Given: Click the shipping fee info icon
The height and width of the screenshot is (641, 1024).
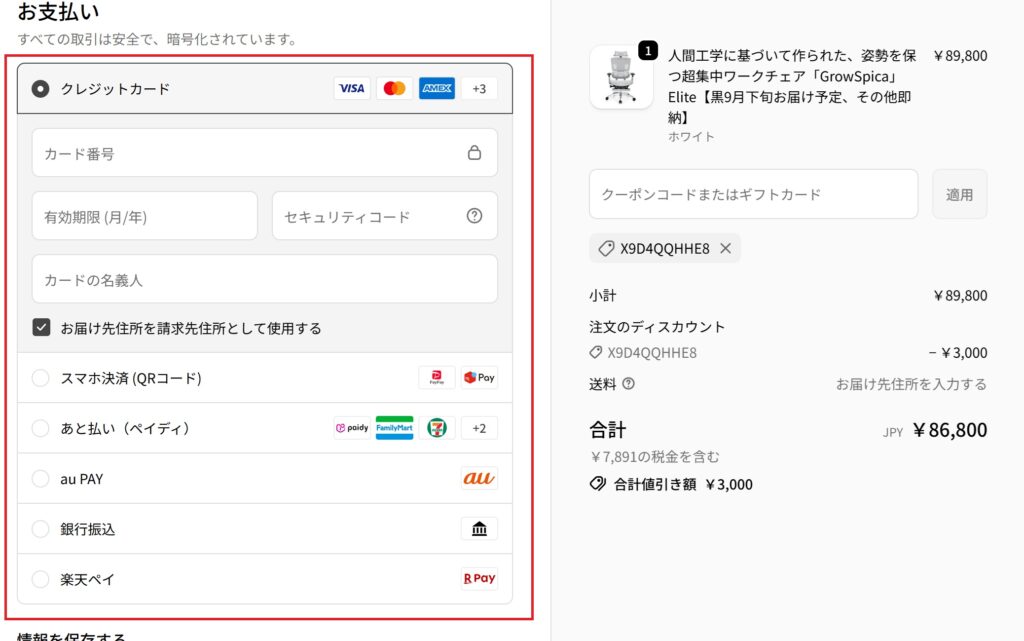Looking at the screenshot, I should point(628,384).
